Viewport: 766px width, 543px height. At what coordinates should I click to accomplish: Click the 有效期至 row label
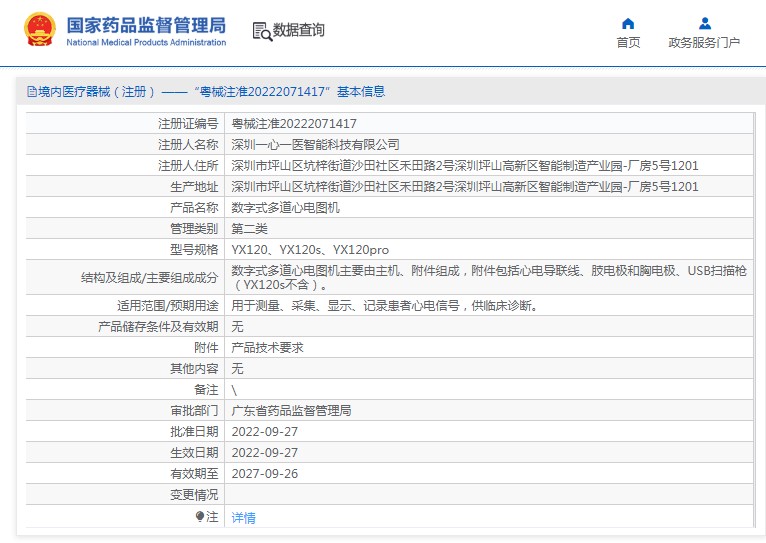(x=194, y=474)
